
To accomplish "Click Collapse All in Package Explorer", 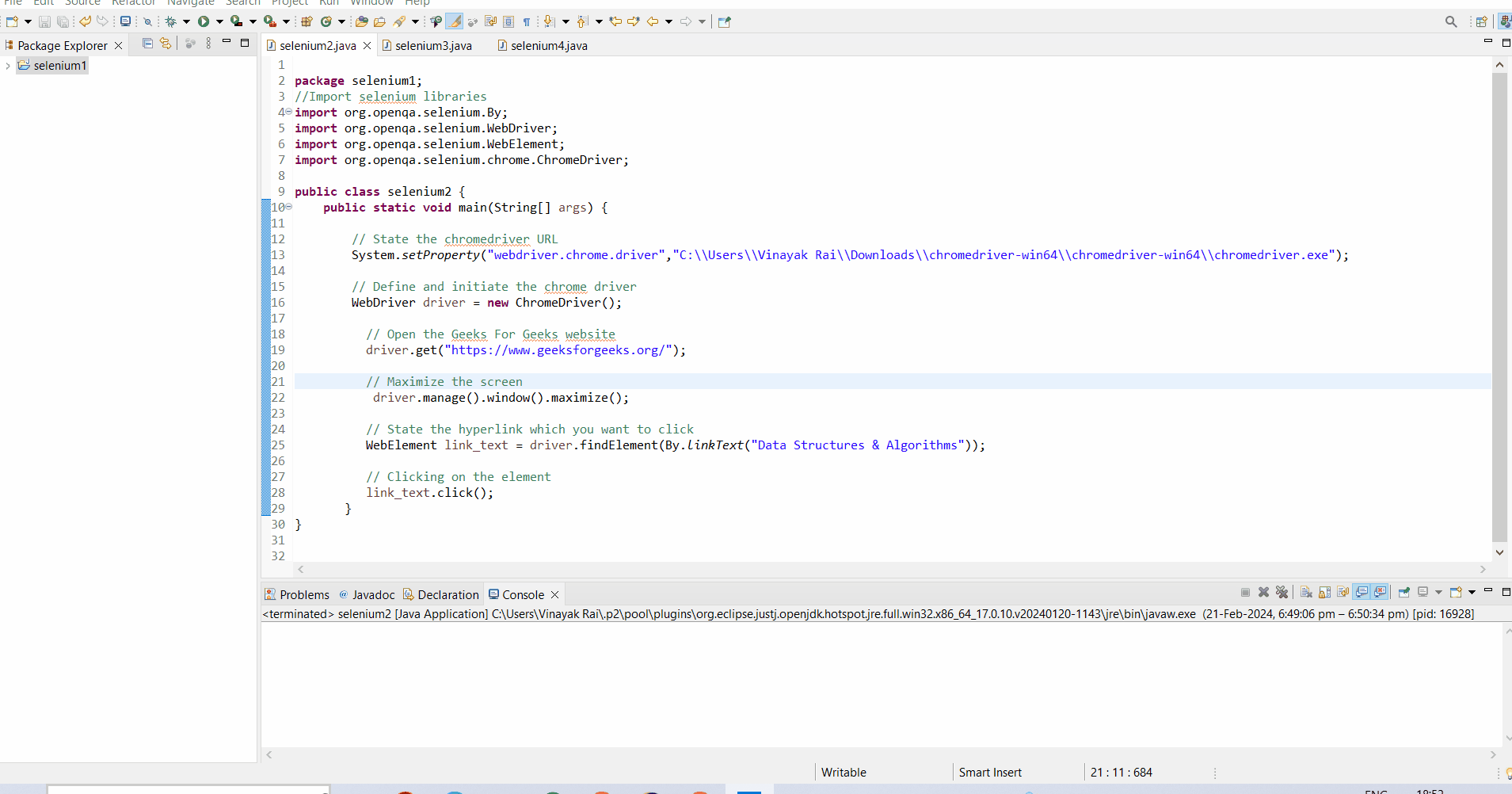I will (x=147, y=44).
